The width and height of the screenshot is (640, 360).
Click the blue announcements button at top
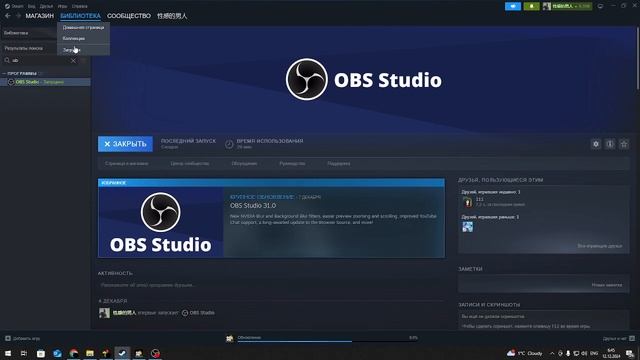pyautogui.click(x=513, y=6)
